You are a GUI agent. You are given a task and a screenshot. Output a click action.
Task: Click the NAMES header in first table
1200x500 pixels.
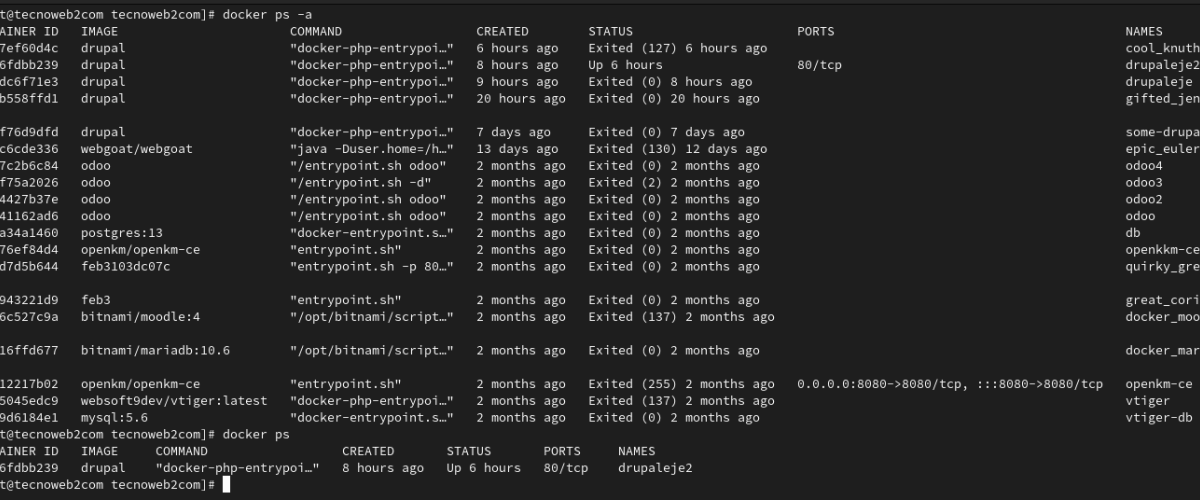pos(1144,31)
